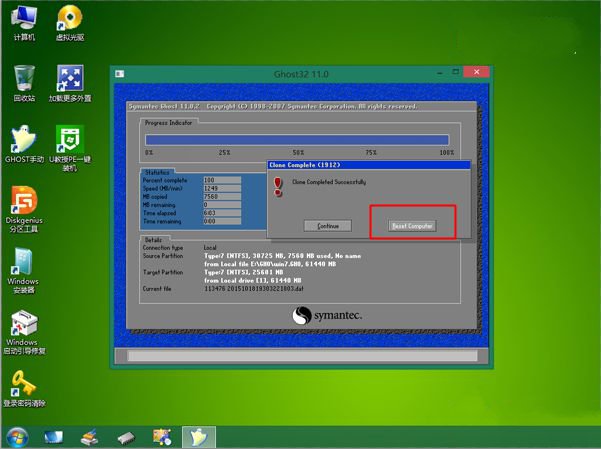
Task: Open Diskgenius 分区工具 icon
Action: (x=24, y=209)
